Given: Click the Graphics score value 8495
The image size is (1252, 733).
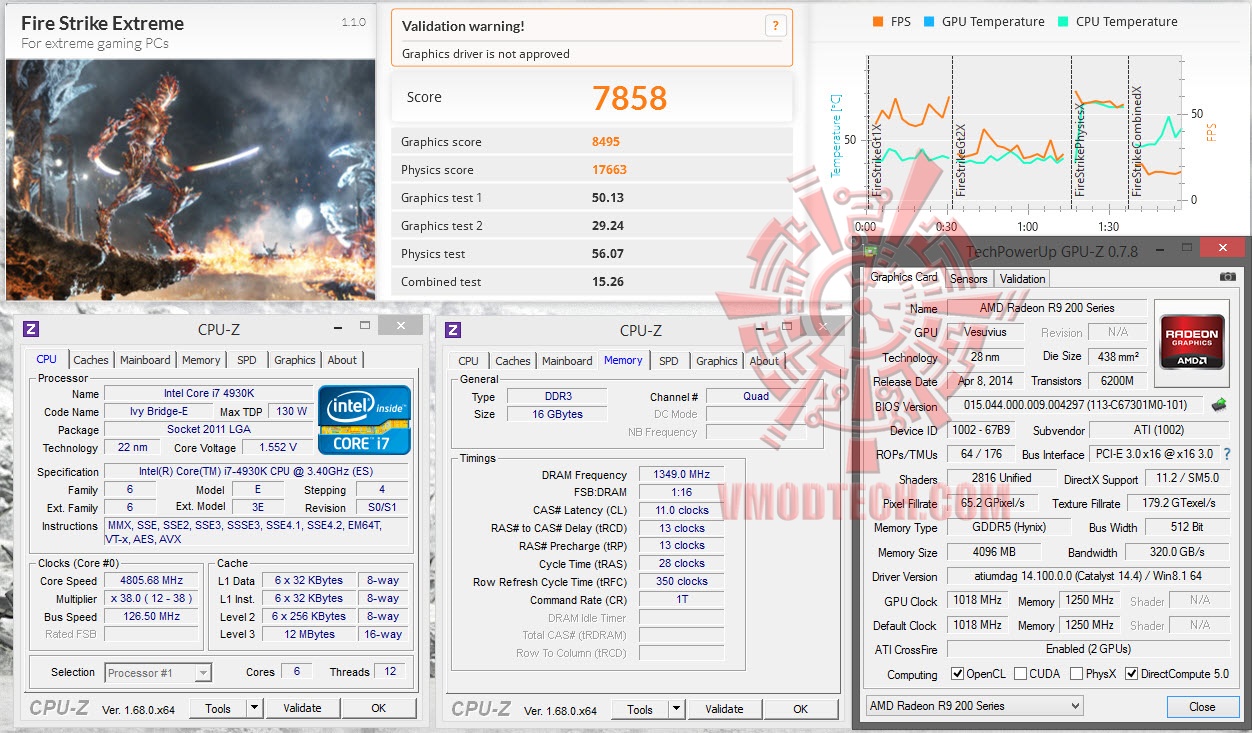Looking at the screenshot, I should (606, 142).
